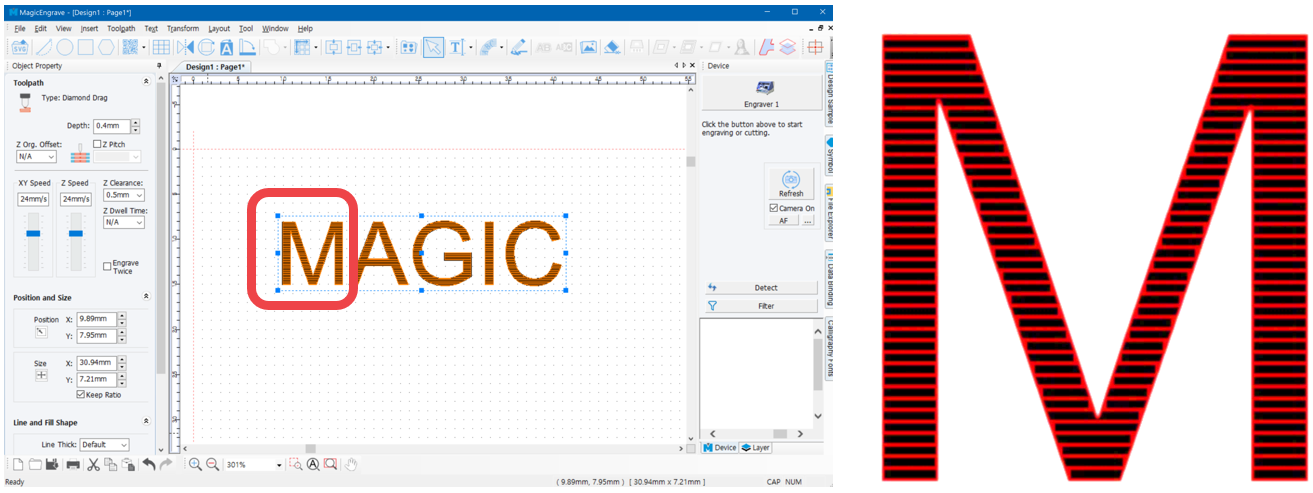Select the text tool

click(456, 47)
